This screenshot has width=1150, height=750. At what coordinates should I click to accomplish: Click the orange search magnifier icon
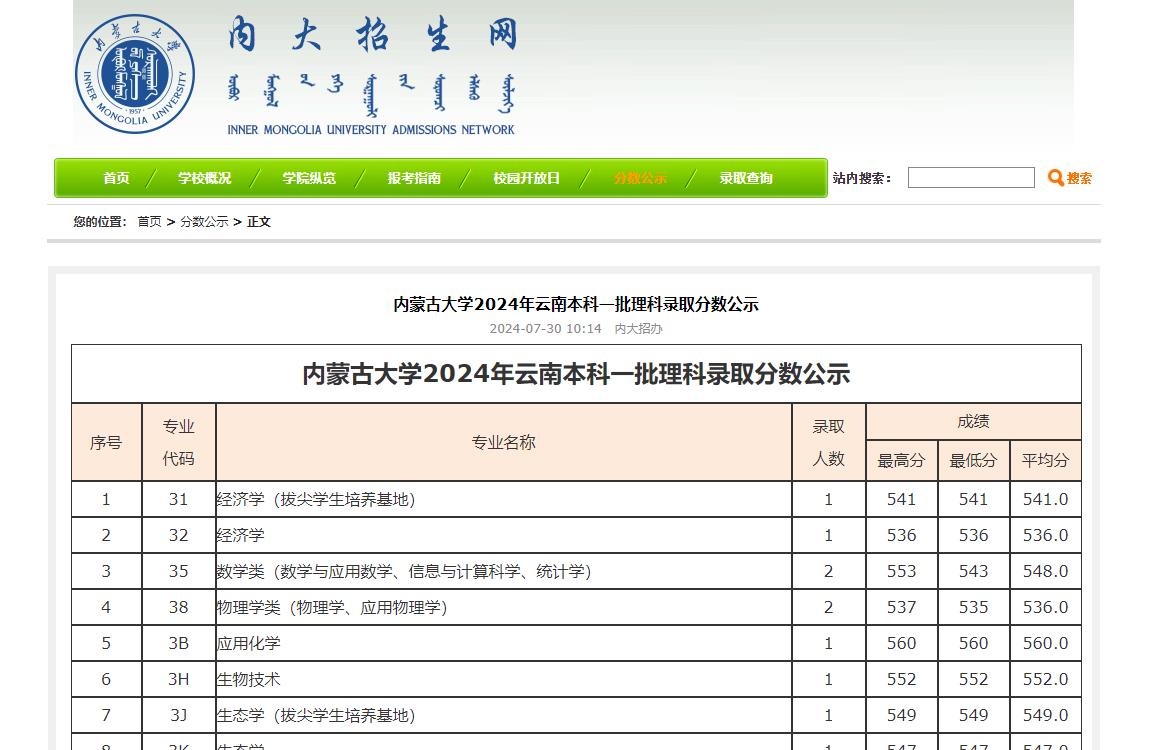pos(1055,177)
